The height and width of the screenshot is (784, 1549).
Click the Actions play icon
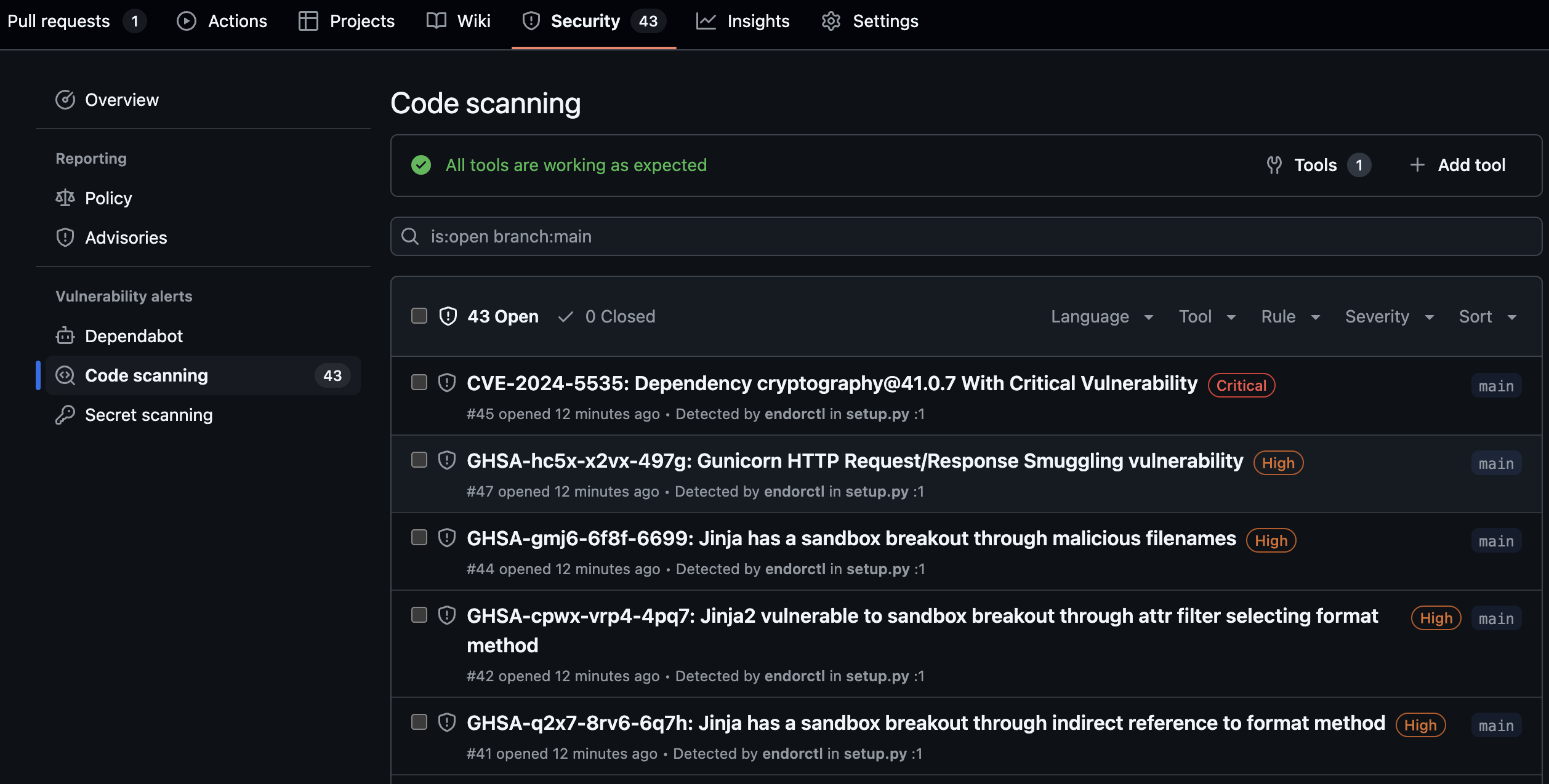tap(186, 21)
